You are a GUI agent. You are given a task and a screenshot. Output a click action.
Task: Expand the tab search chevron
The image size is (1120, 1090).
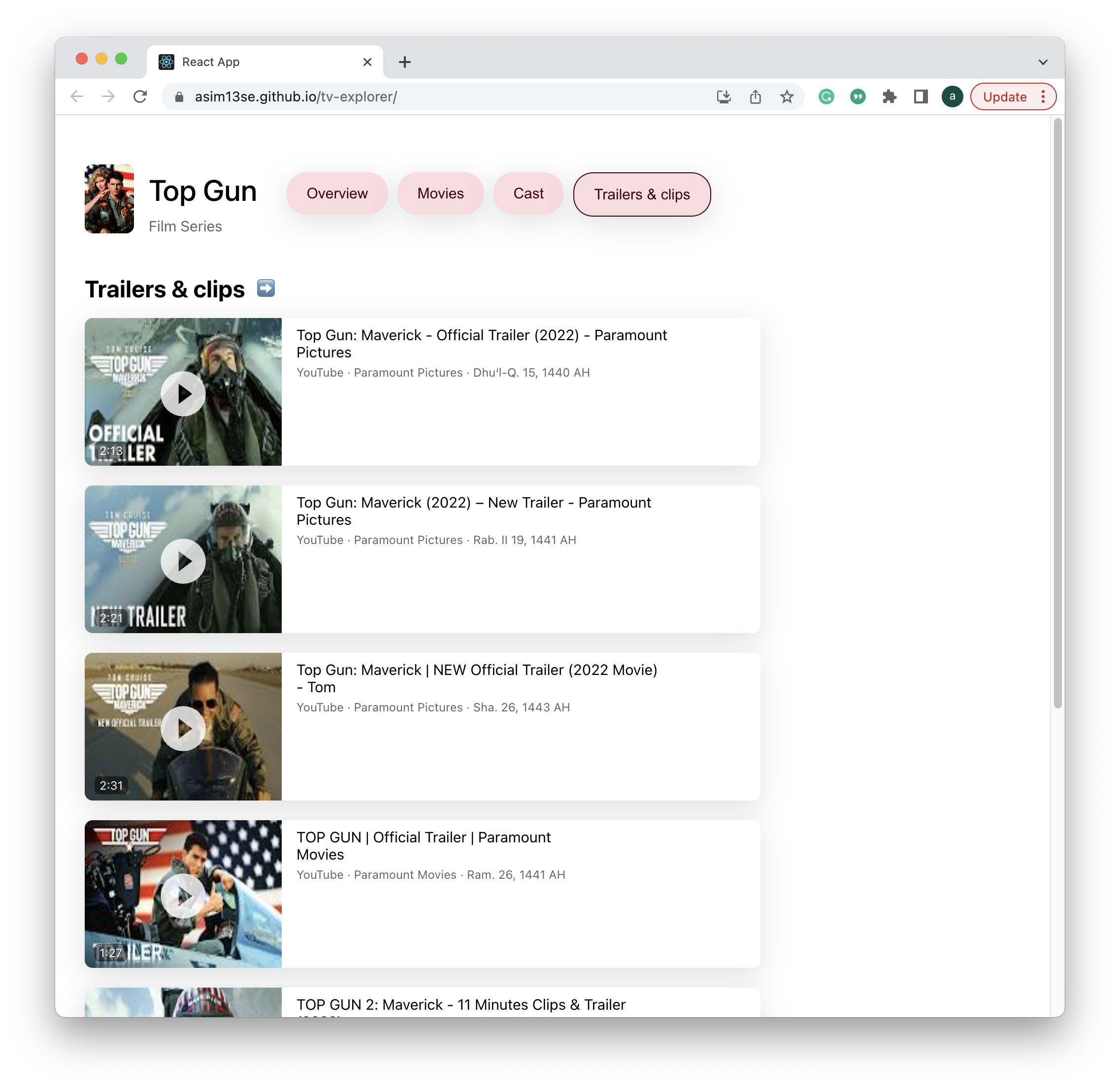[1043, 62]
